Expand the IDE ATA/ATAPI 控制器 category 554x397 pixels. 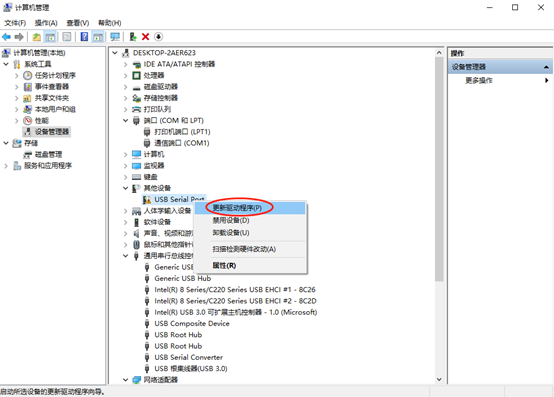(x=125, y=64)
